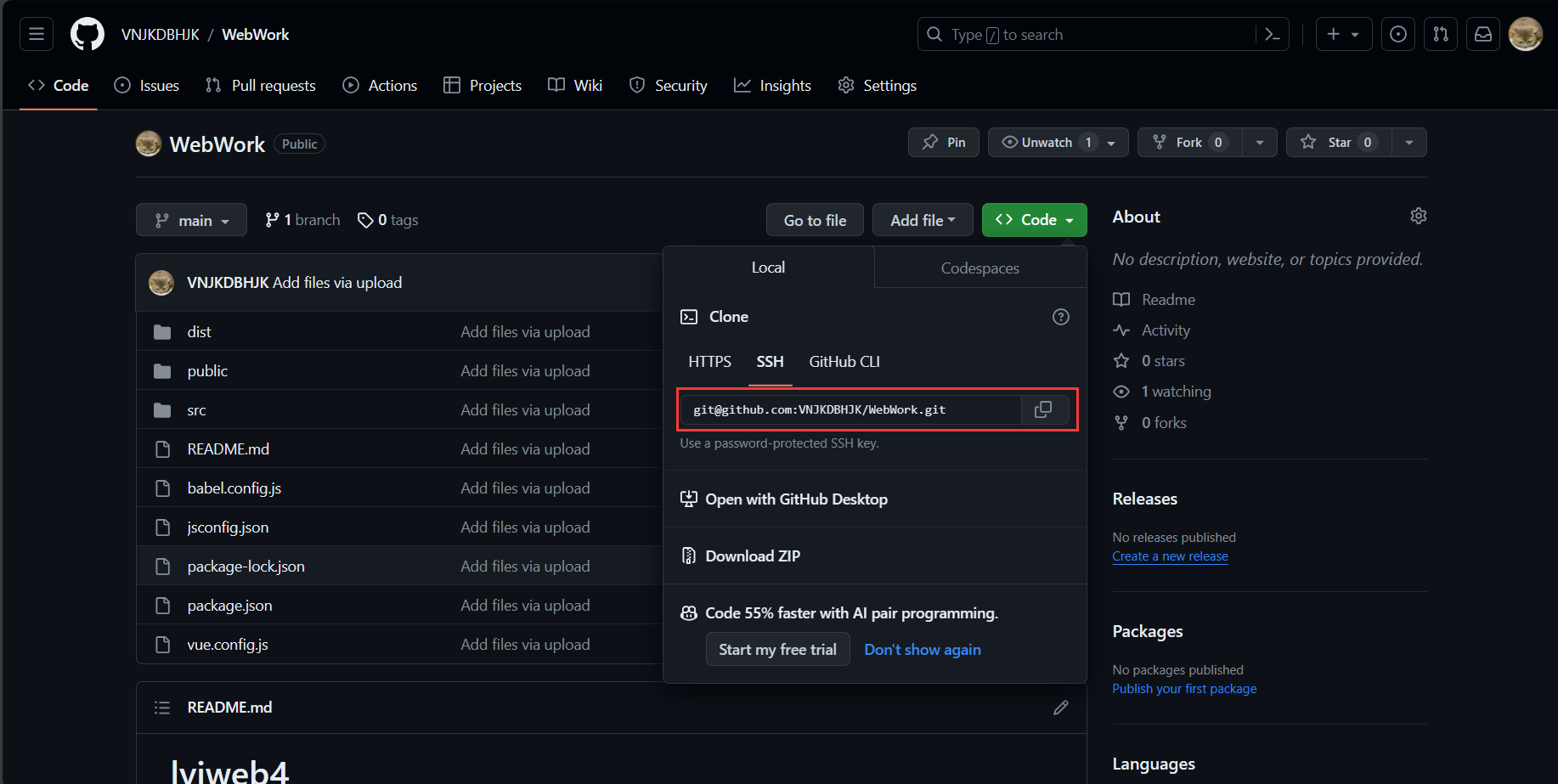This screenshot has height=784, width=1558.
Task: Open the notifications inbox icon
Action: pos(1483,34)
